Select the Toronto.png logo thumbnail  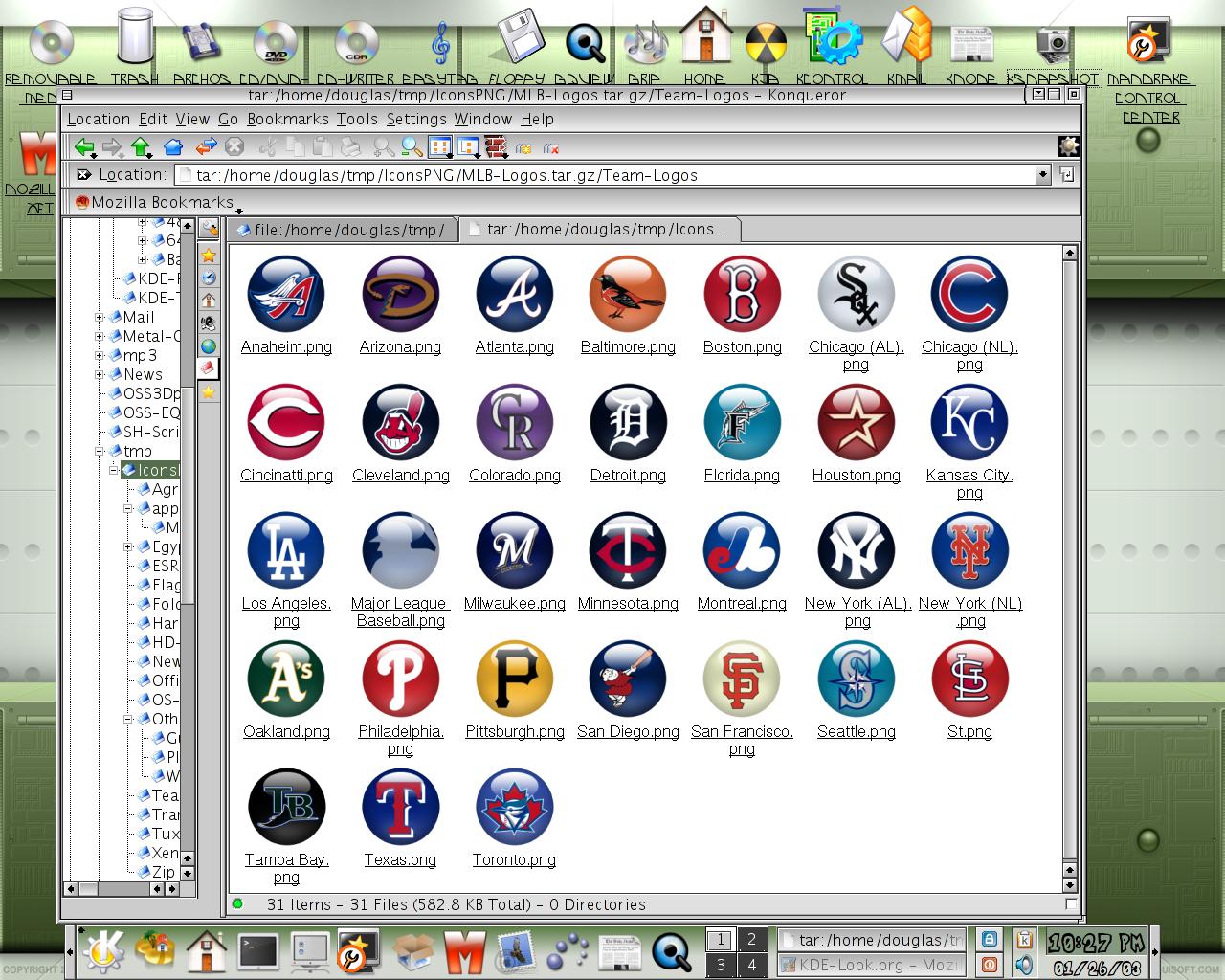tap(514, 807)
